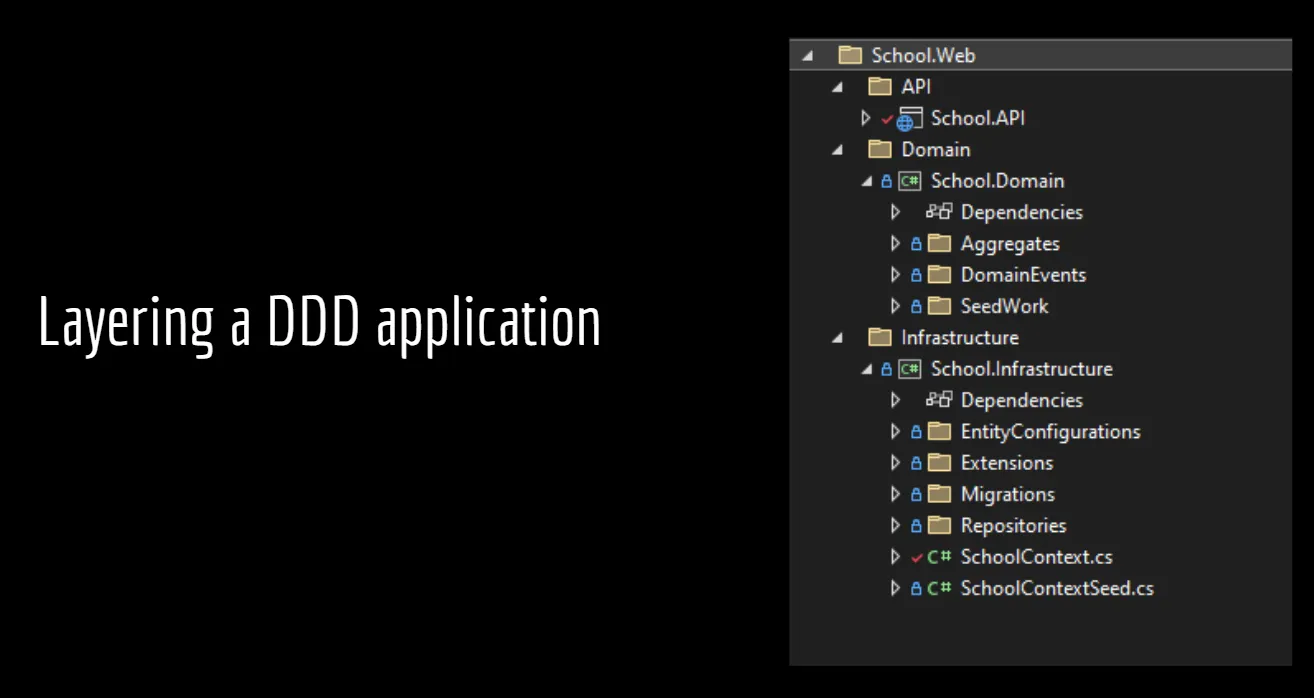
Task: Click the lock icon next to Aggregates
Action: pos(916,243)
